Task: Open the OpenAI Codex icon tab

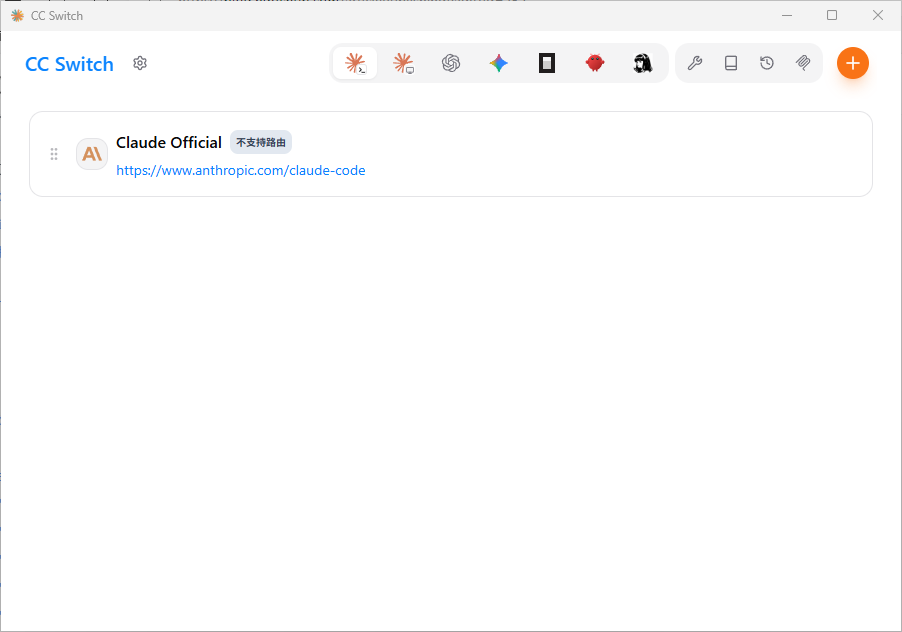Action: (x=451, y=63)
